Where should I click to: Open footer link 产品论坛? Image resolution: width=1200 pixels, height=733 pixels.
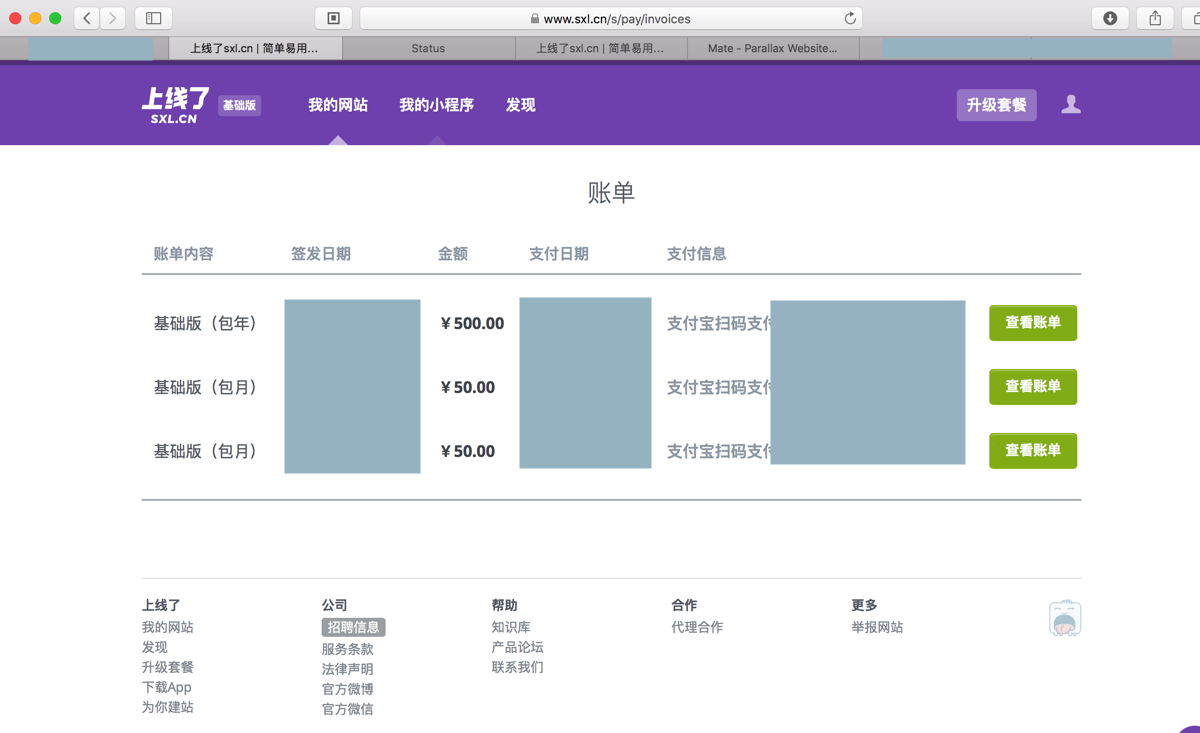(x=518, y=647)
